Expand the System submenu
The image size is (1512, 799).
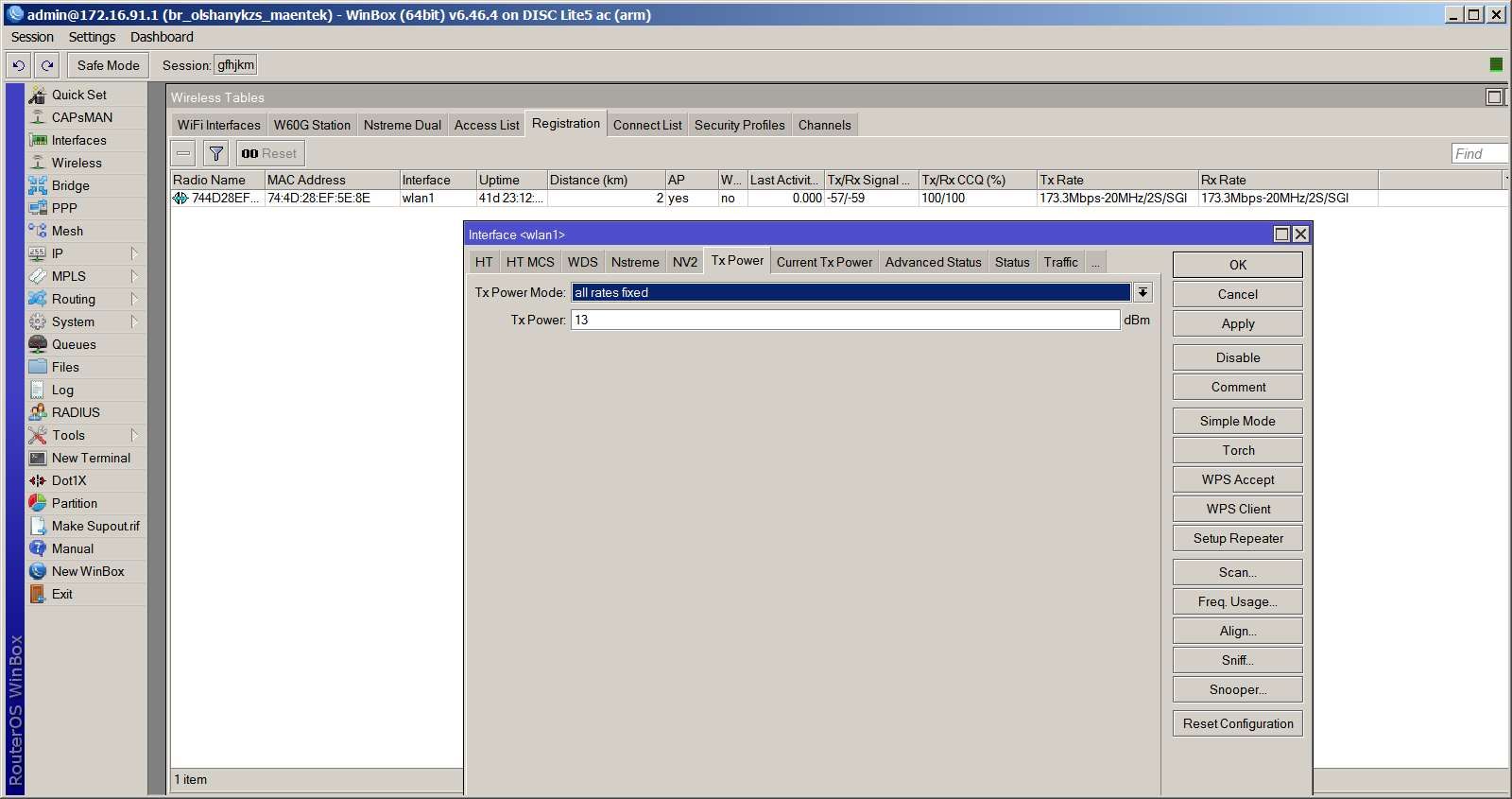[134, 321]
